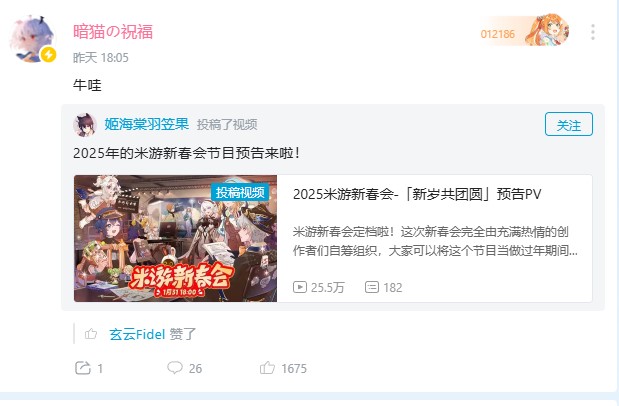Screen dimensions: 619x406
Task: Click 暗猫の祝福's profile avatar
Action: pyautogui.click(x=32, y=39)
